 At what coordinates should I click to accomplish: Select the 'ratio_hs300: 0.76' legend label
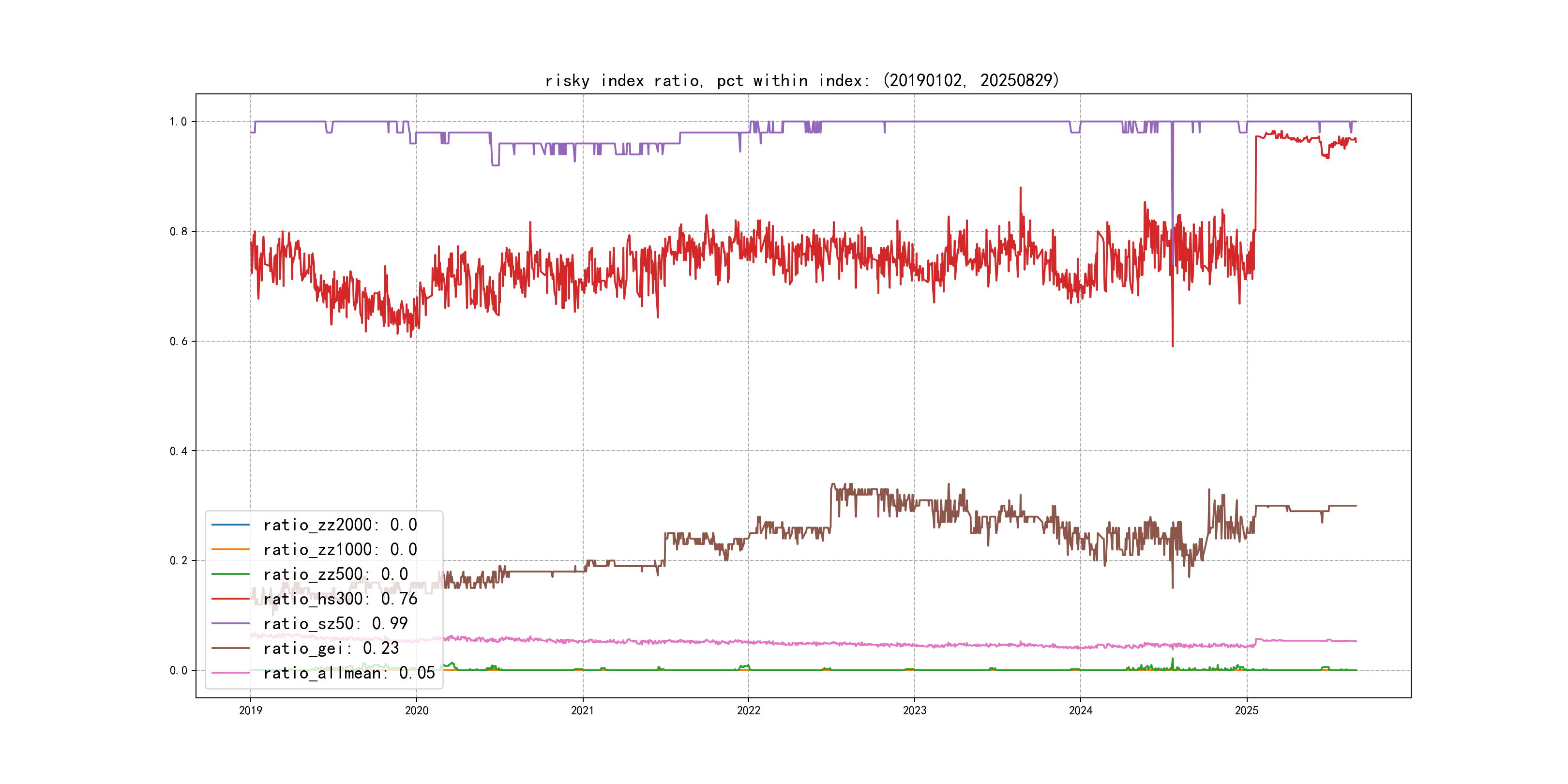click(x=340, y=599)
